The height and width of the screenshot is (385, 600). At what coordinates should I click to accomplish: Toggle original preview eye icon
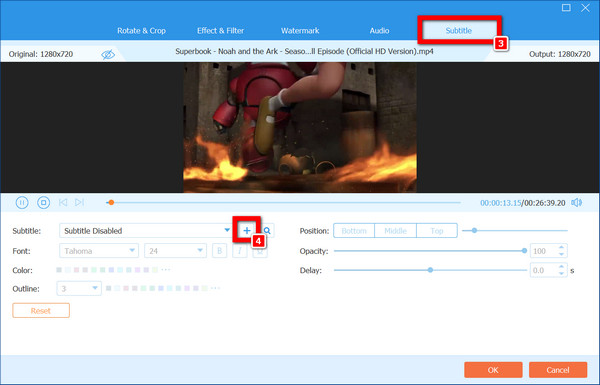click(x=108, y=54)
